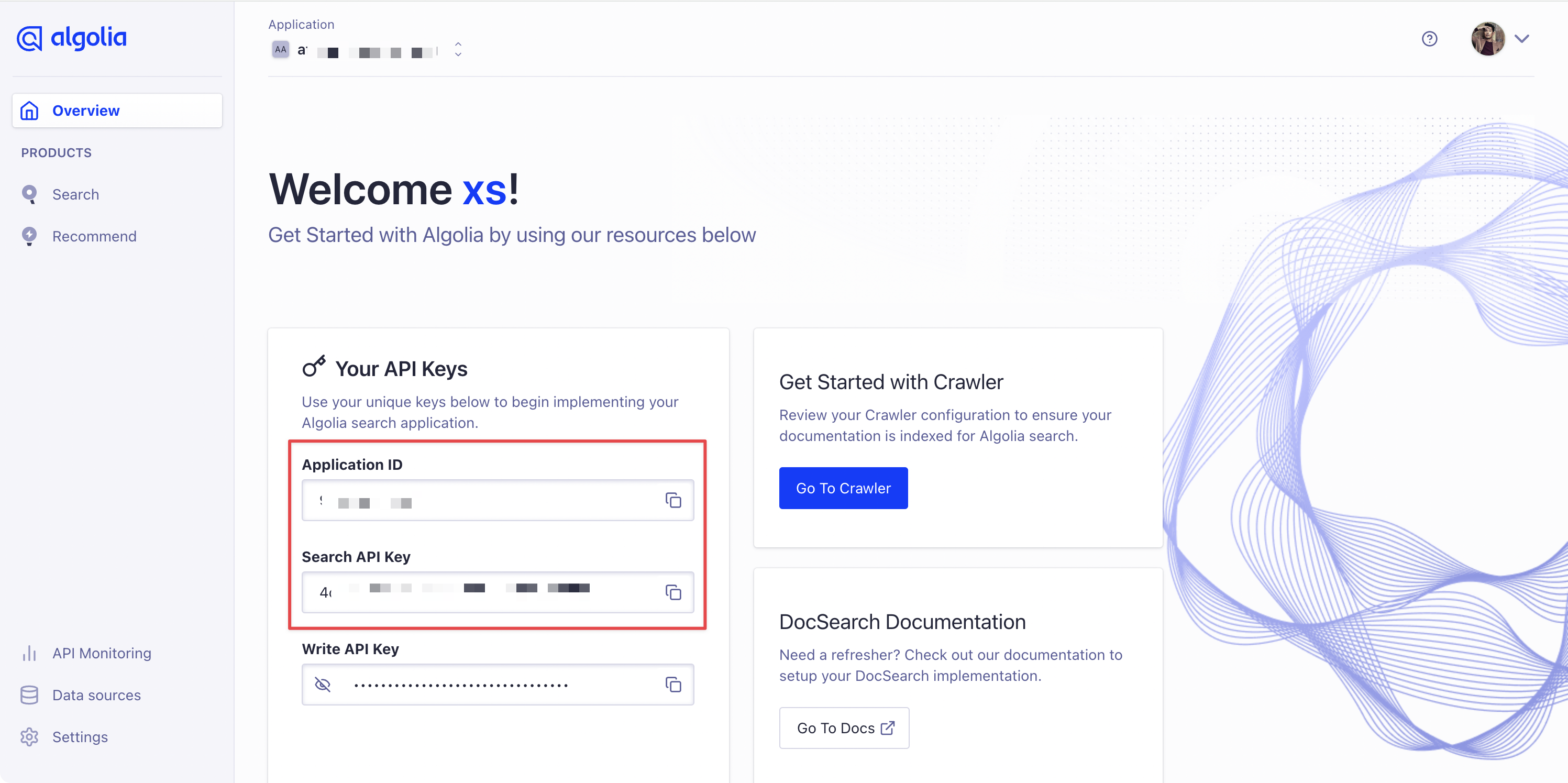Click the help question mark icon
Image resolution: width=1568 pixels, height=783 pixels.
1430,38
